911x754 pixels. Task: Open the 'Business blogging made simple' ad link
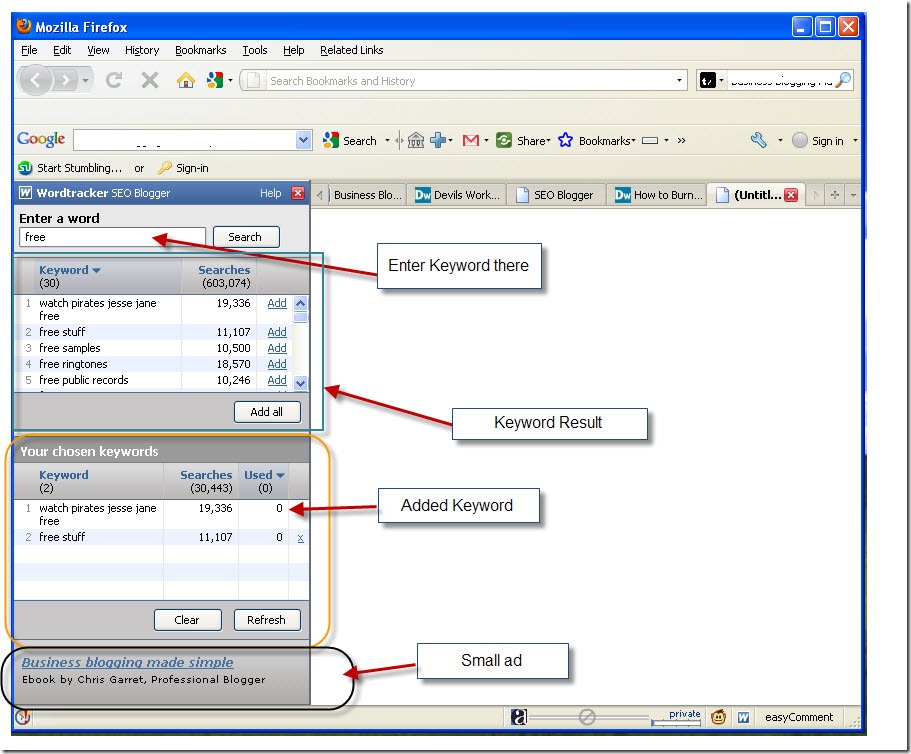click(128, 662)
